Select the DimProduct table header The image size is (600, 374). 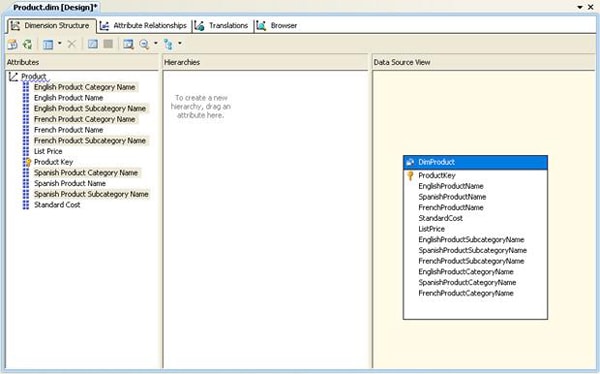tap(475, 162)
